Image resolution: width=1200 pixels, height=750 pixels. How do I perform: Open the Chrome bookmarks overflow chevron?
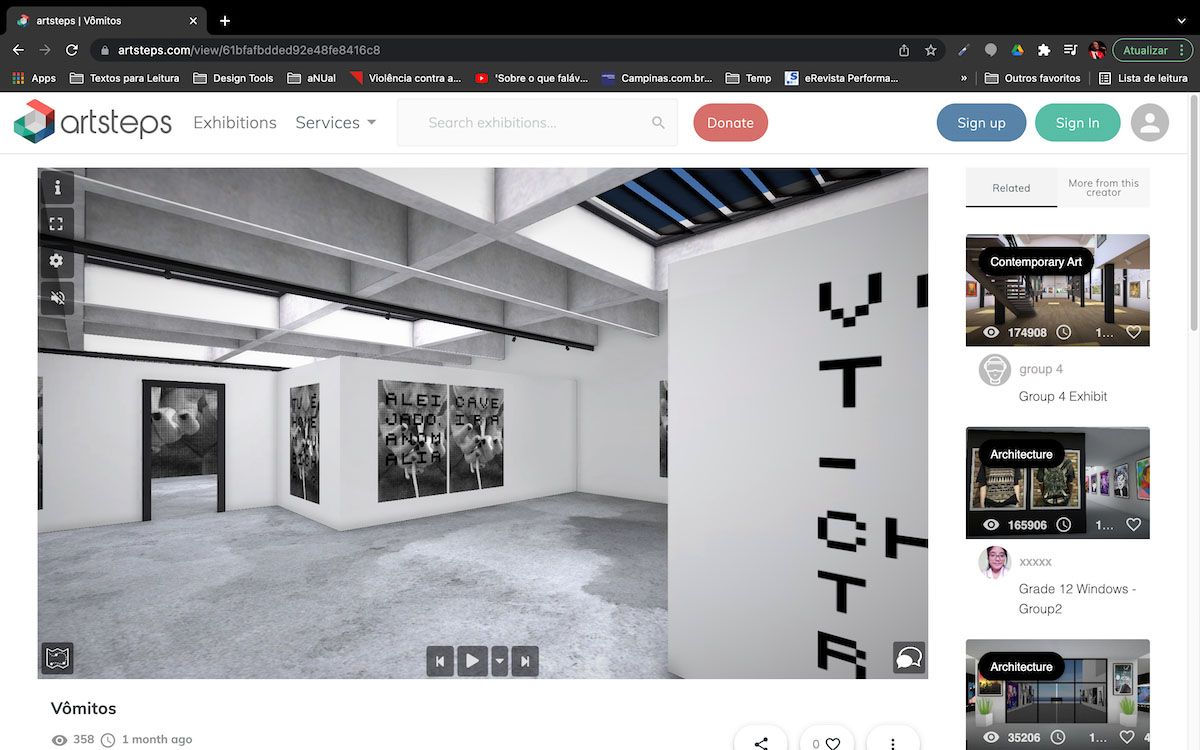[x=964, y=78]
